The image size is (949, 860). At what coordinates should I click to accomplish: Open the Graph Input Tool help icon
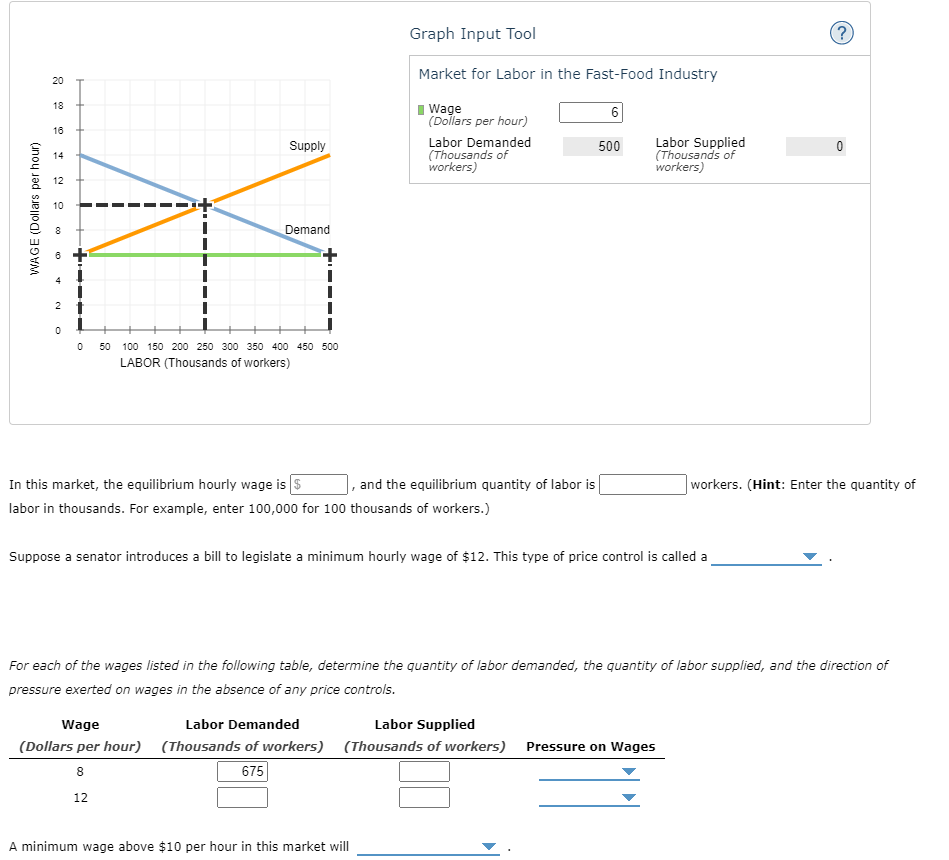point(841,33)
